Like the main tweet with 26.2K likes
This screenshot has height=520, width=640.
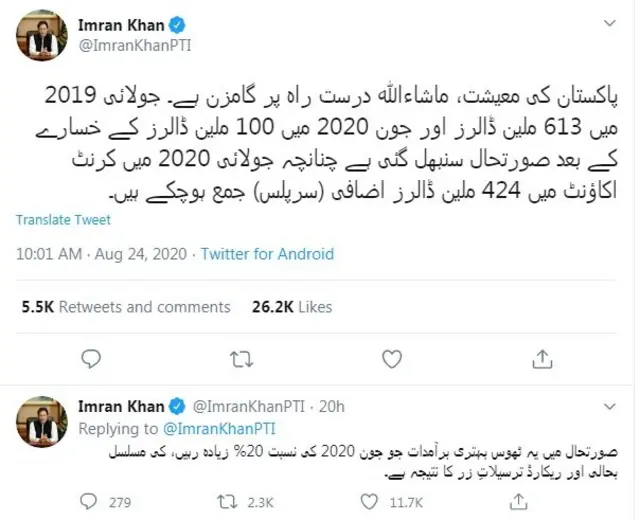point(393,357)
